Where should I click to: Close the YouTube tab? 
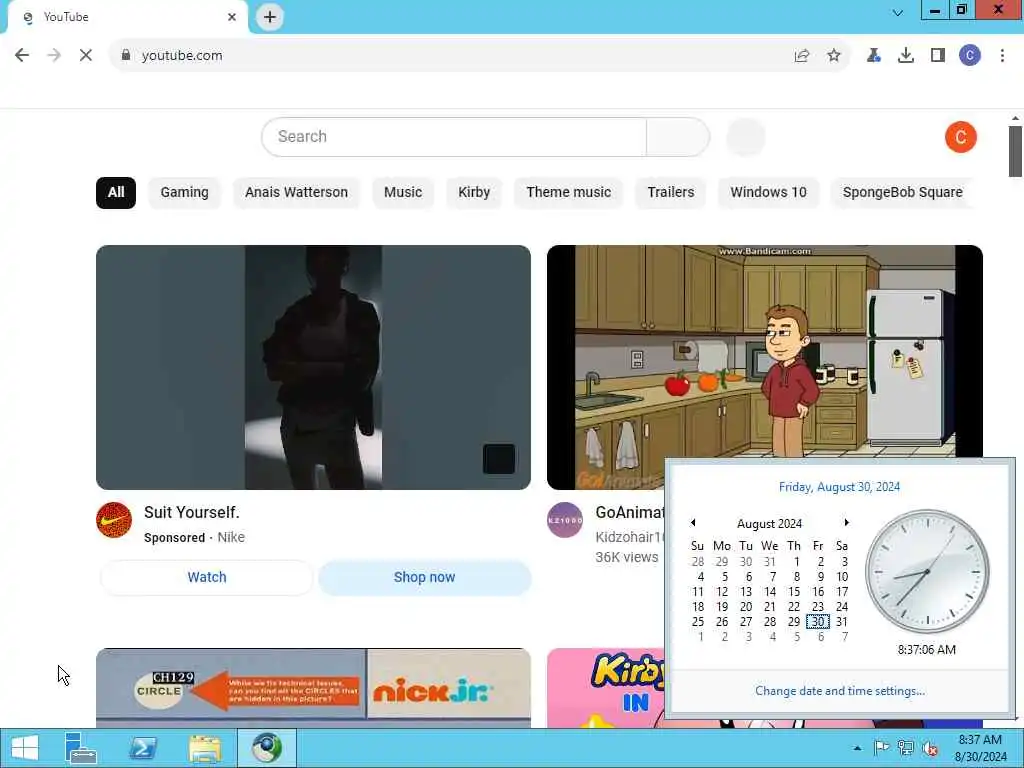(x=232, y=17)
